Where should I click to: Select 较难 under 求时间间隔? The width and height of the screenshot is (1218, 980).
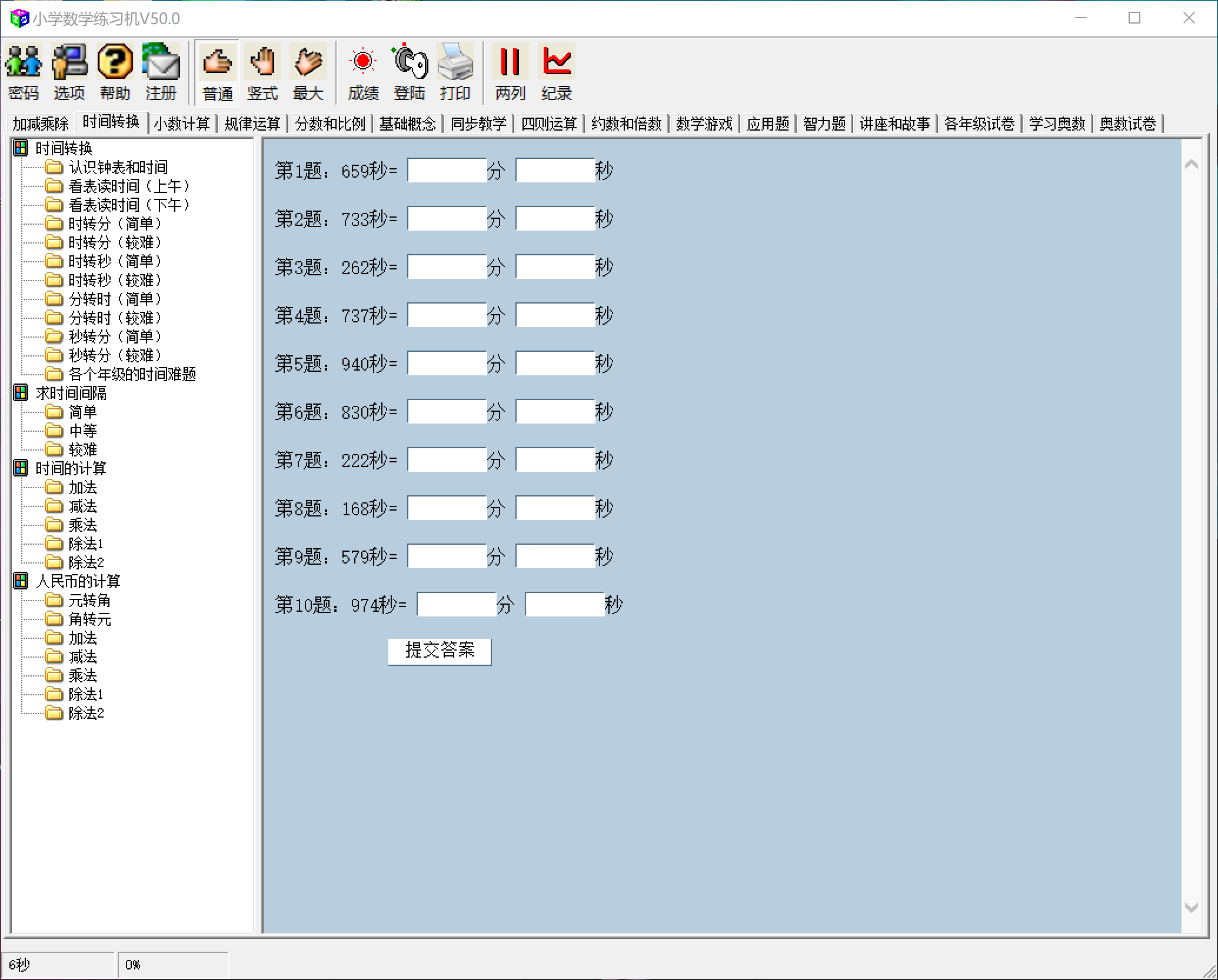[83, 449]
